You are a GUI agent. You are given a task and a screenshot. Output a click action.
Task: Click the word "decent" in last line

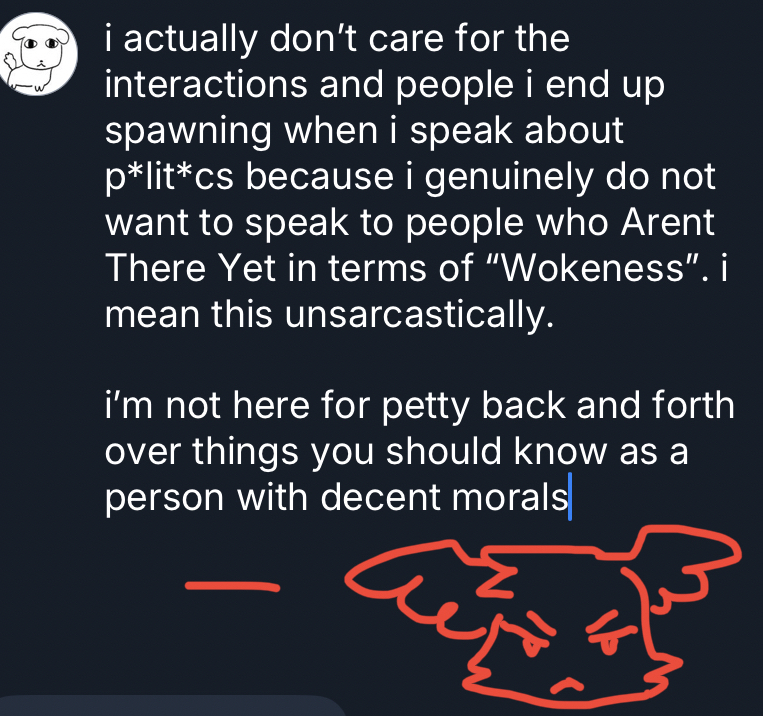coord(381,497)
